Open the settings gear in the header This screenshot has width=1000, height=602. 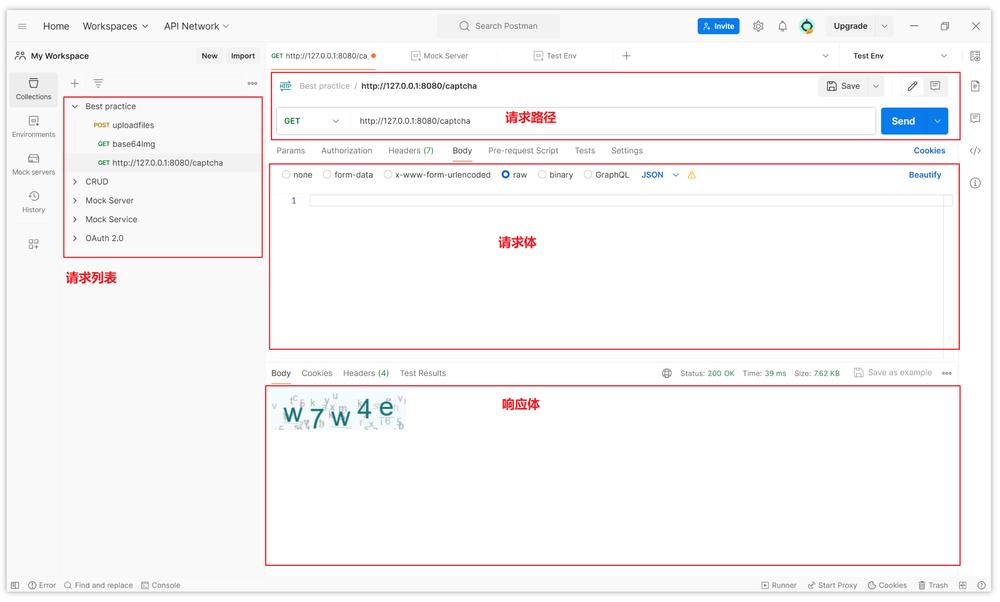758,26
